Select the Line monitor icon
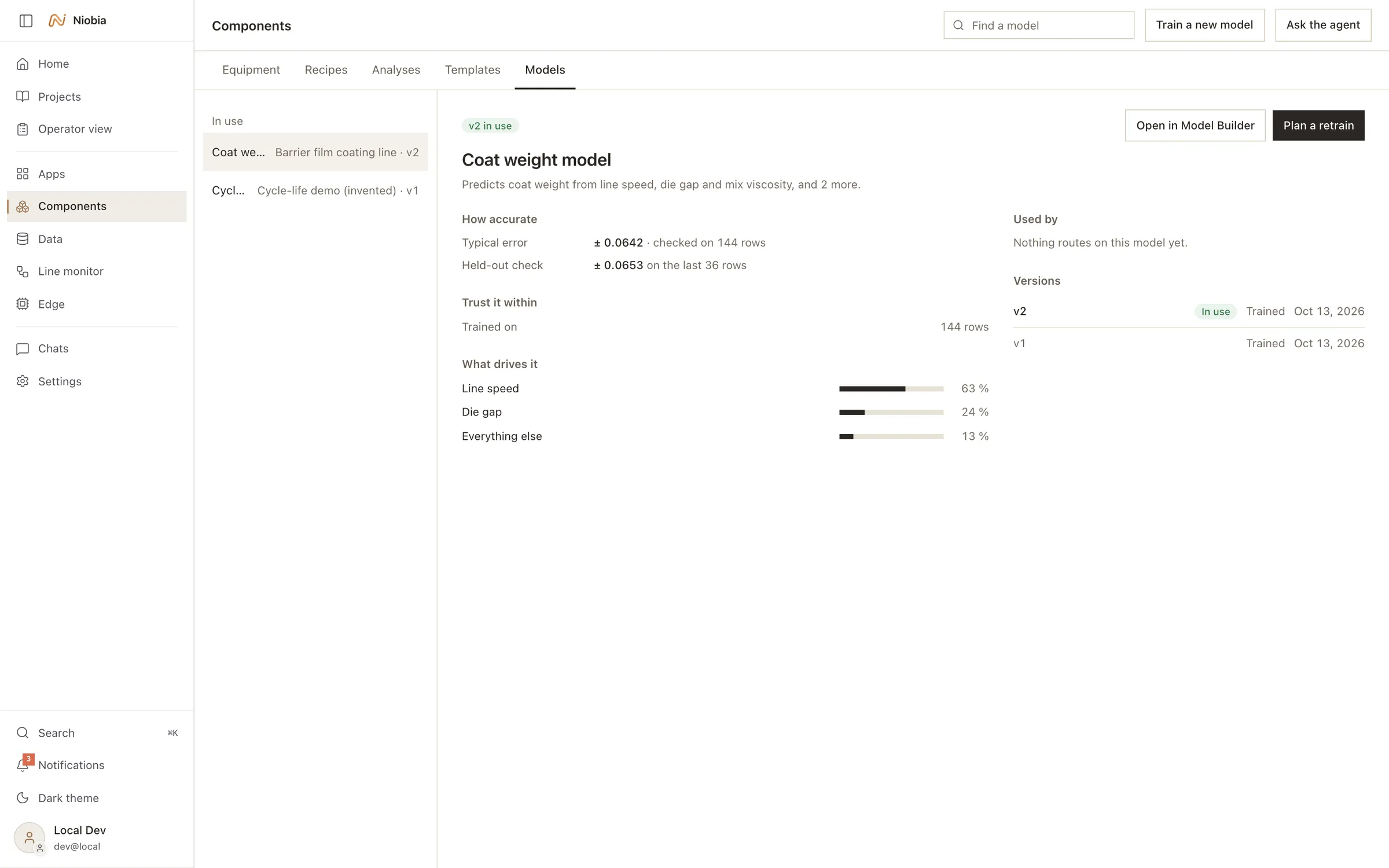The height and width of the screenshot is (868, 1389). click(23, 271)
